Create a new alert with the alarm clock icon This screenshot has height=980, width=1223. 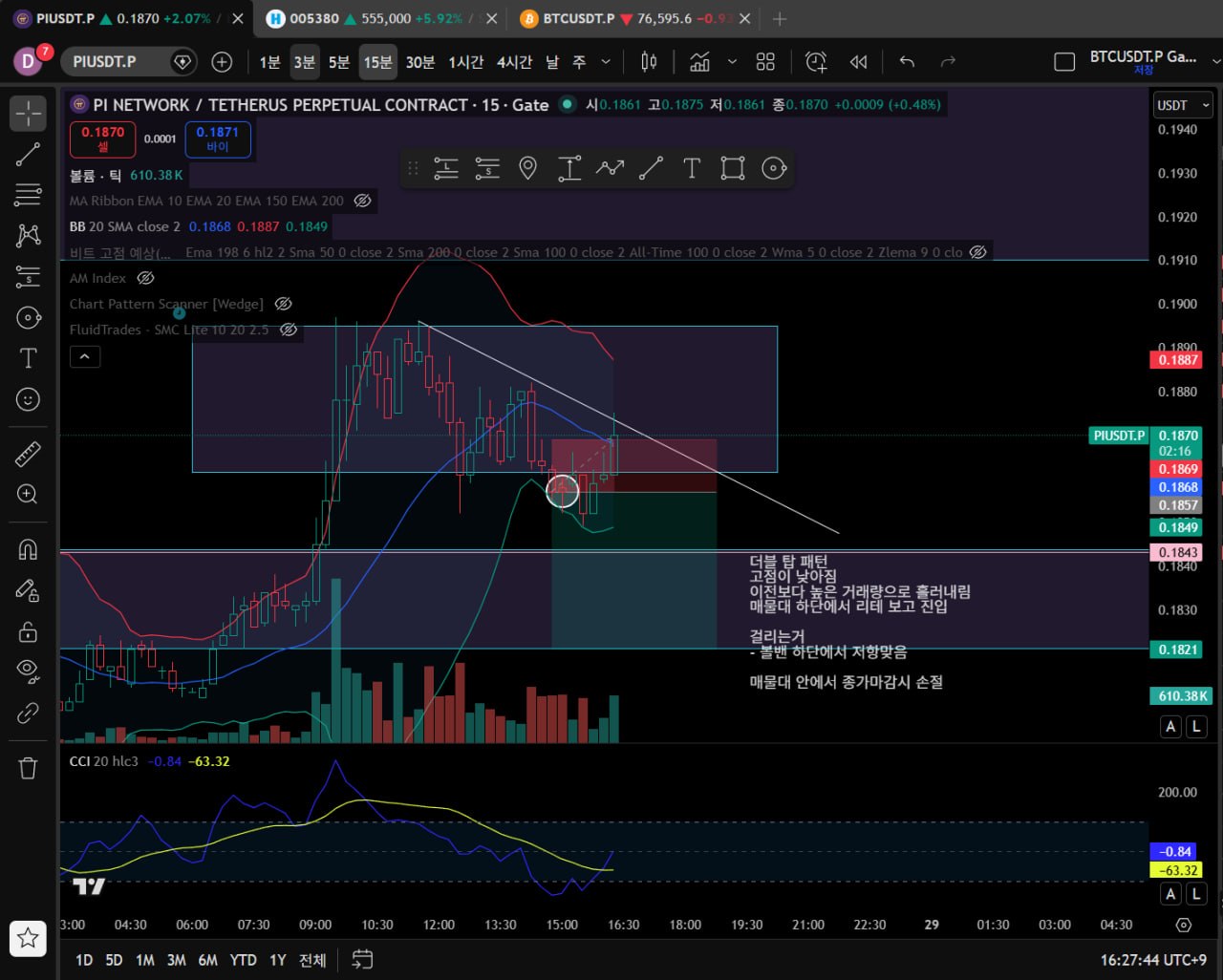[x=816, y=62]
